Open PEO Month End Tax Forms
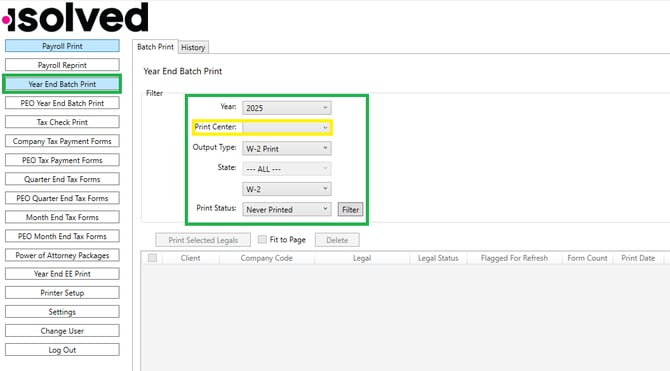This screenshot has height=371, width=670. tap(62, 236)
